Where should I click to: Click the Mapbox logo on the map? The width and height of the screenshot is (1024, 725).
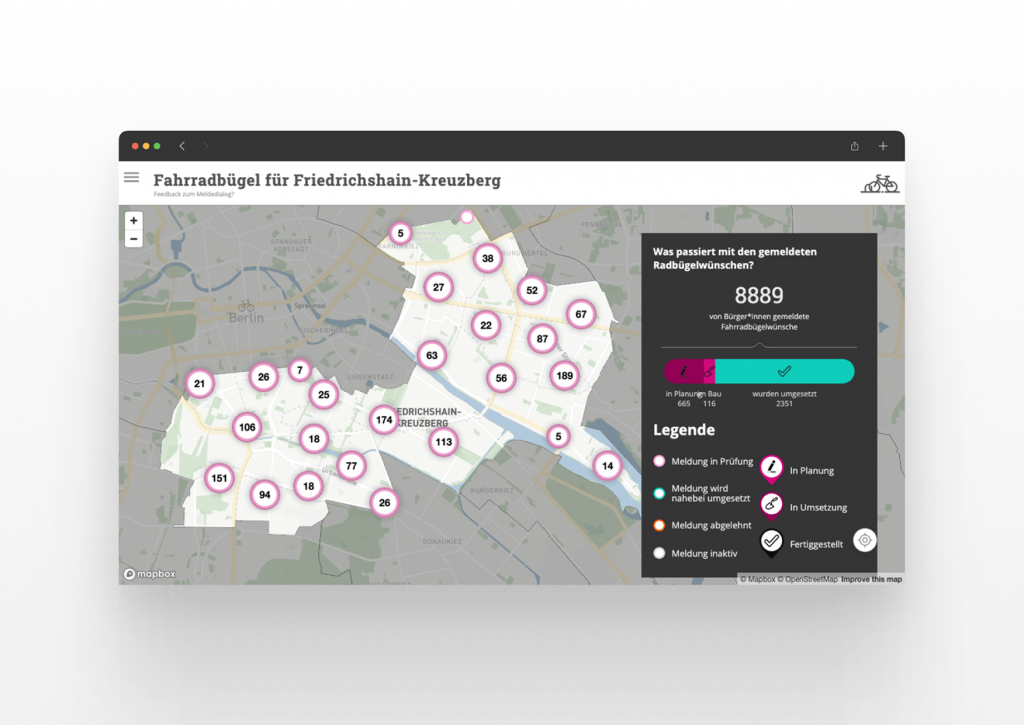pos(150,574)
